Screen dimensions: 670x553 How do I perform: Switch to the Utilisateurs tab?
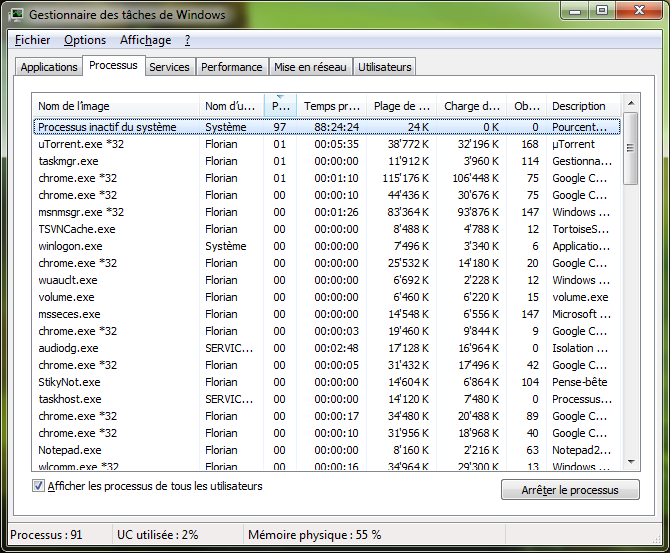[x=384, y=67]
